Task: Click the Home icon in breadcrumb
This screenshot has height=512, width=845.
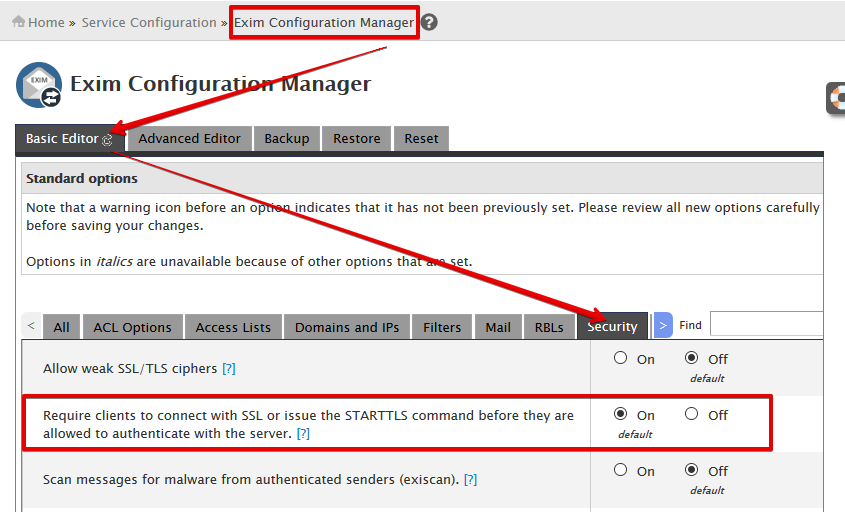Action: coord(18,22)
